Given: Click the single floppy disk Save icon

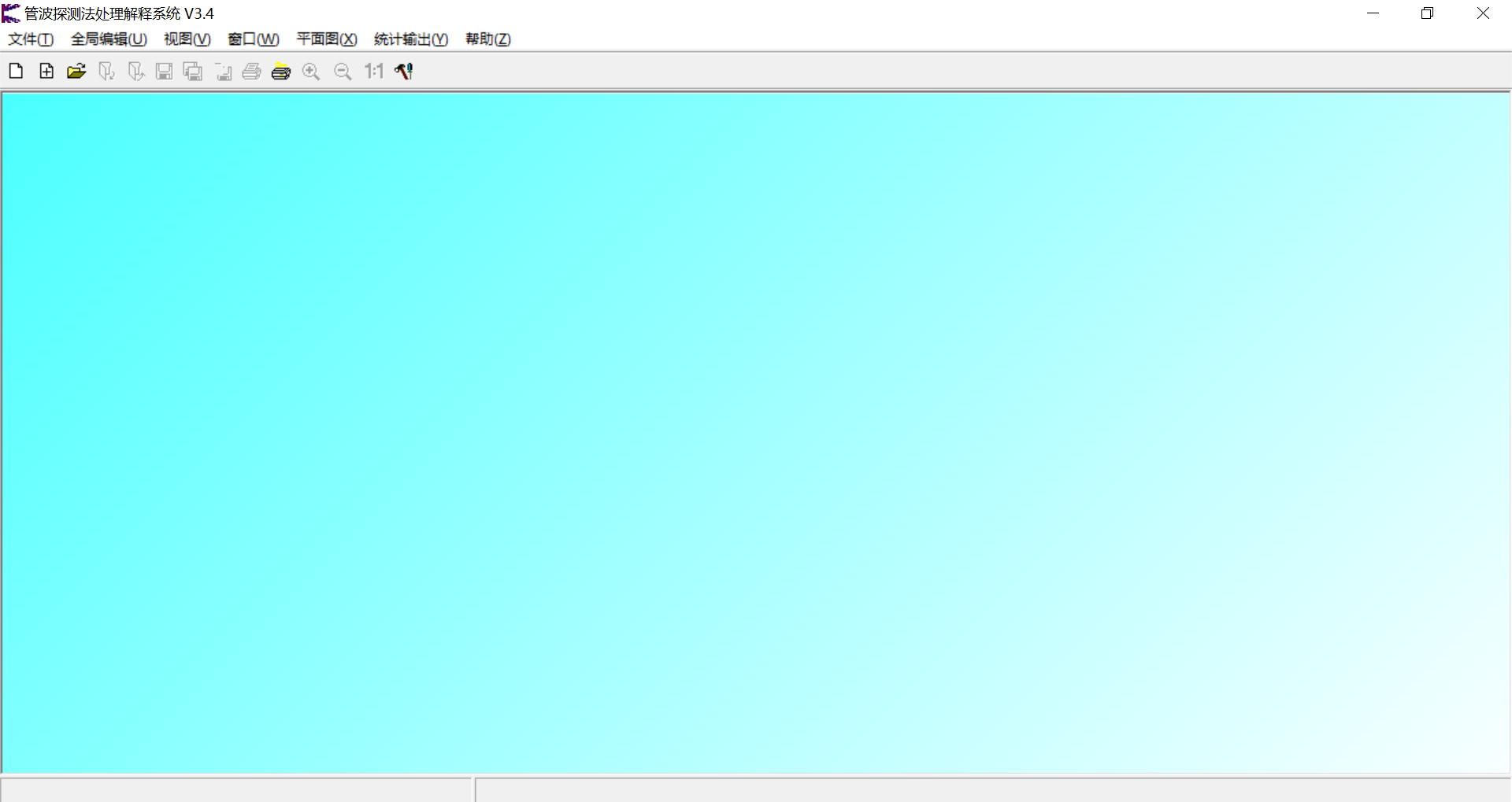Looking at the screenshot, I should pos(164,72).
